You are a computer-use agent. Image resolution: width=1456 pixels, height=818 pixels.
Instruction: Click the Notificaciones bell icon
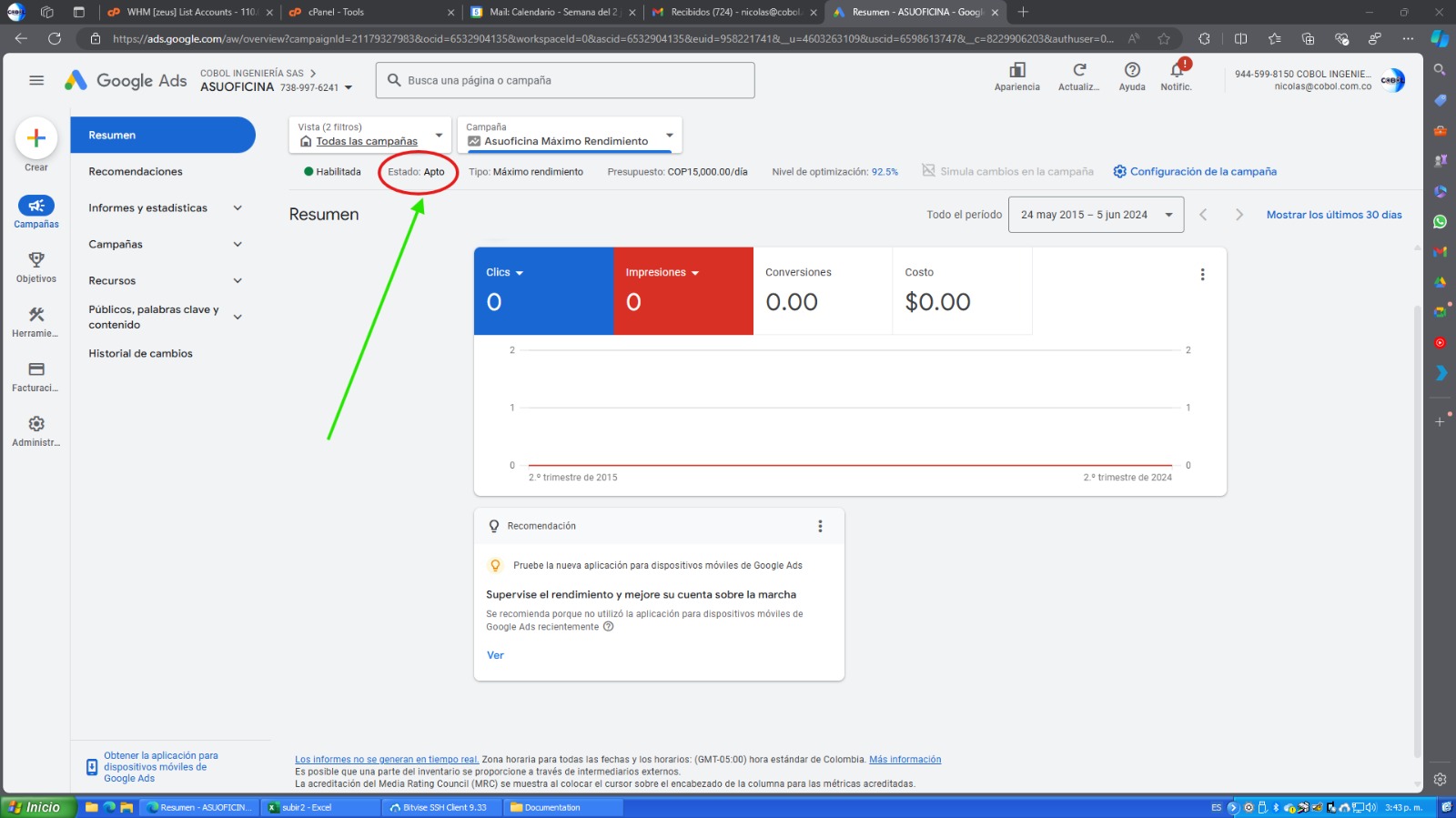(1176, 71)
